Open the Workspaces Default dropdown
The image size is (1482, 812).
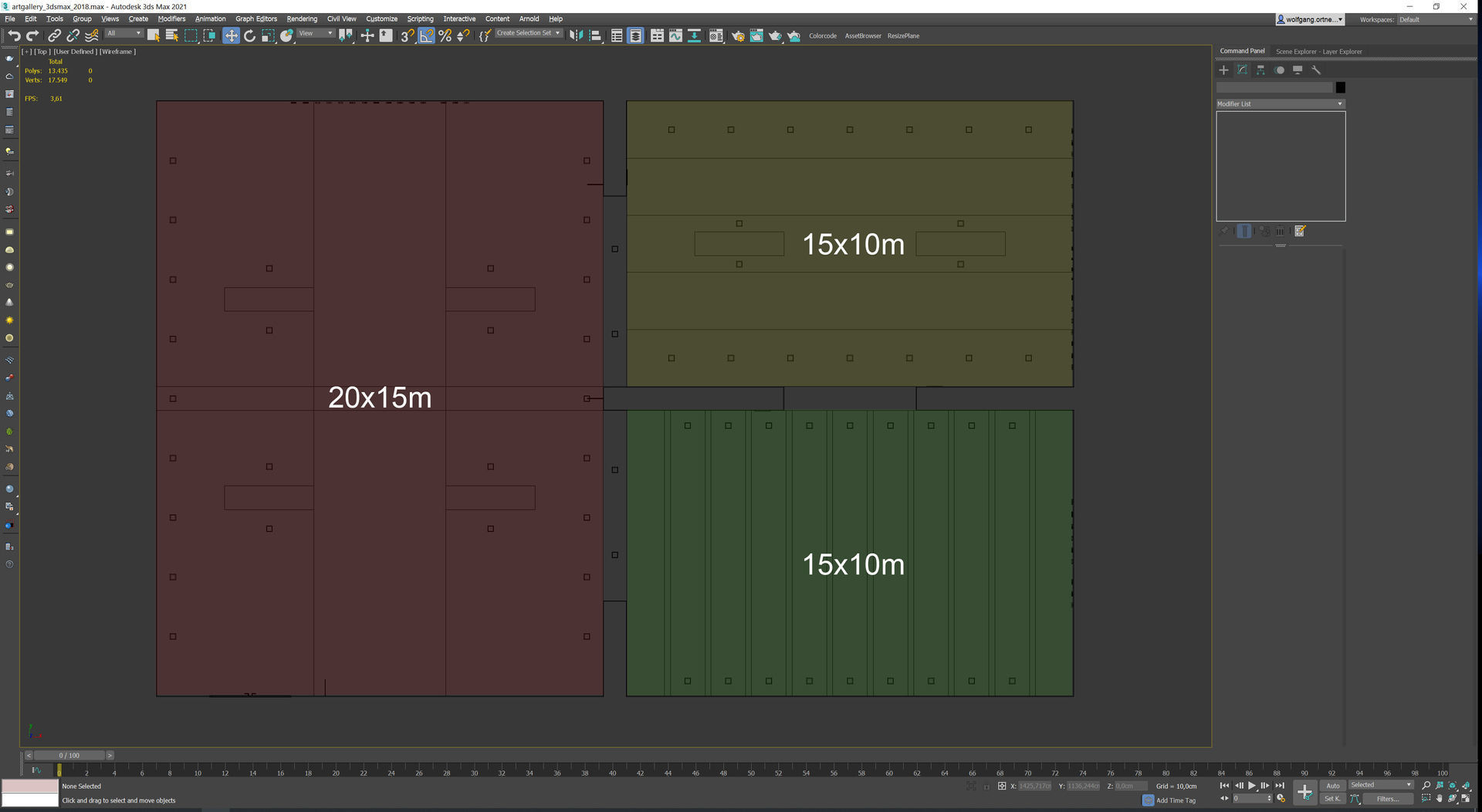(x=1436, y=19)
